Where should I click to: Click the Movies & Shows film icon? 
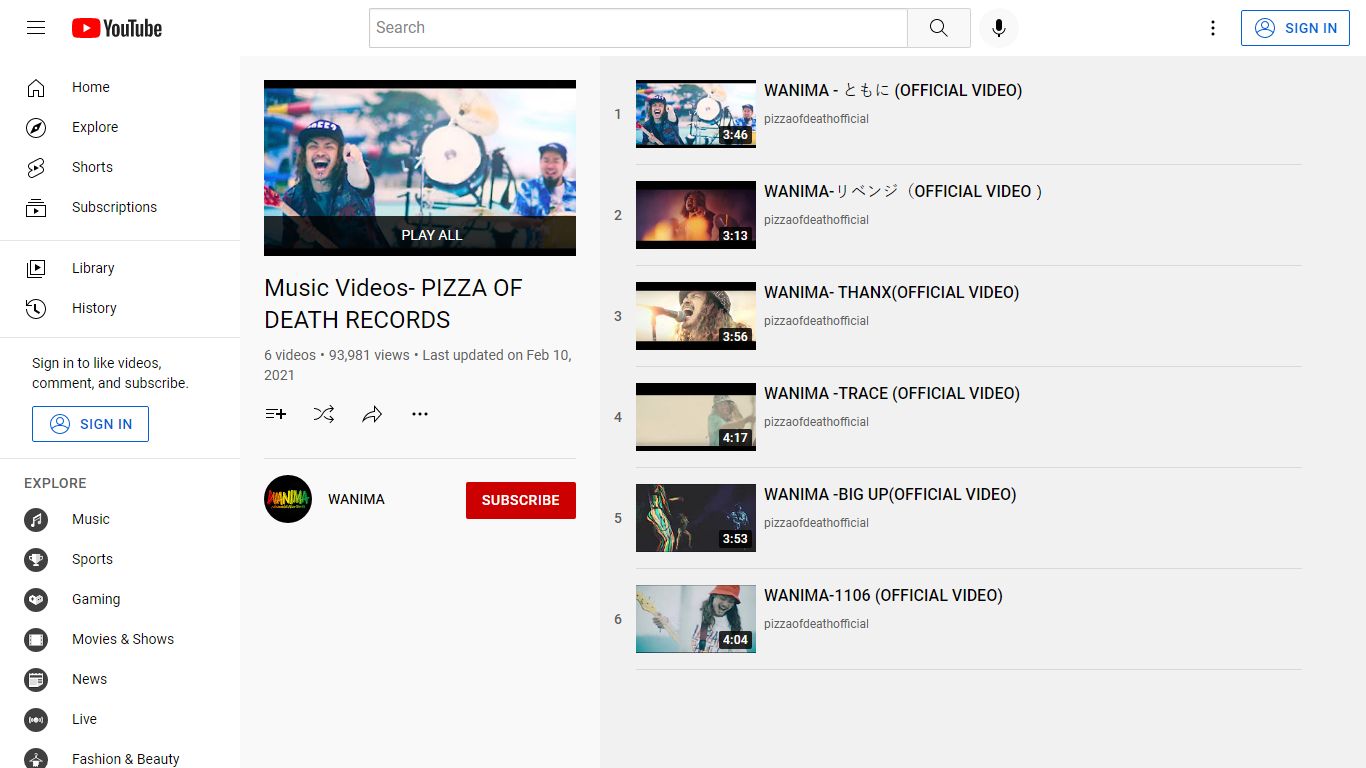(x=36, y=639)
